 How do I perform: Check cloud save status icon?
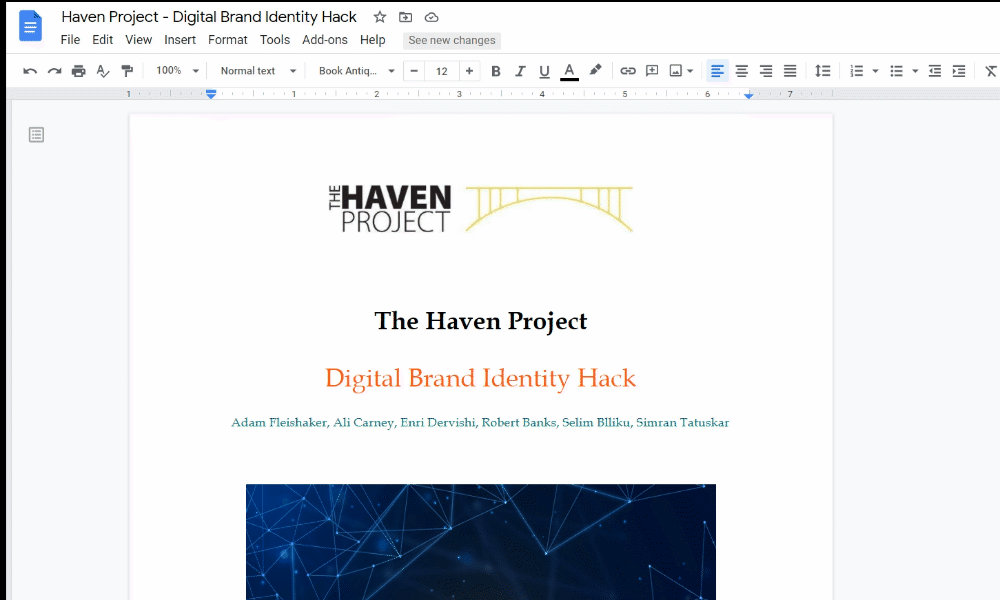coord(432,17)
